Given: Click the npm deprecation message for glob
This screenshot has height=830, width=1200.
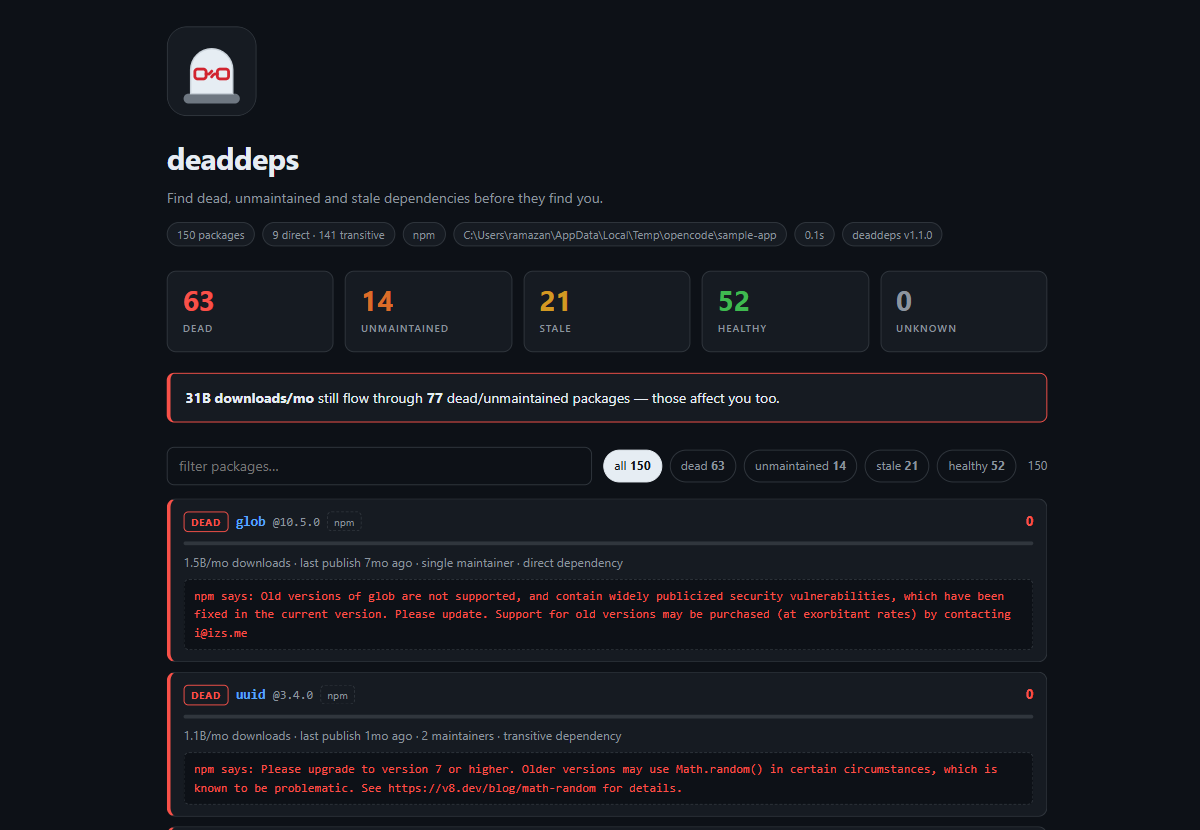Looking at the screenshot, I should coord(608,614).
